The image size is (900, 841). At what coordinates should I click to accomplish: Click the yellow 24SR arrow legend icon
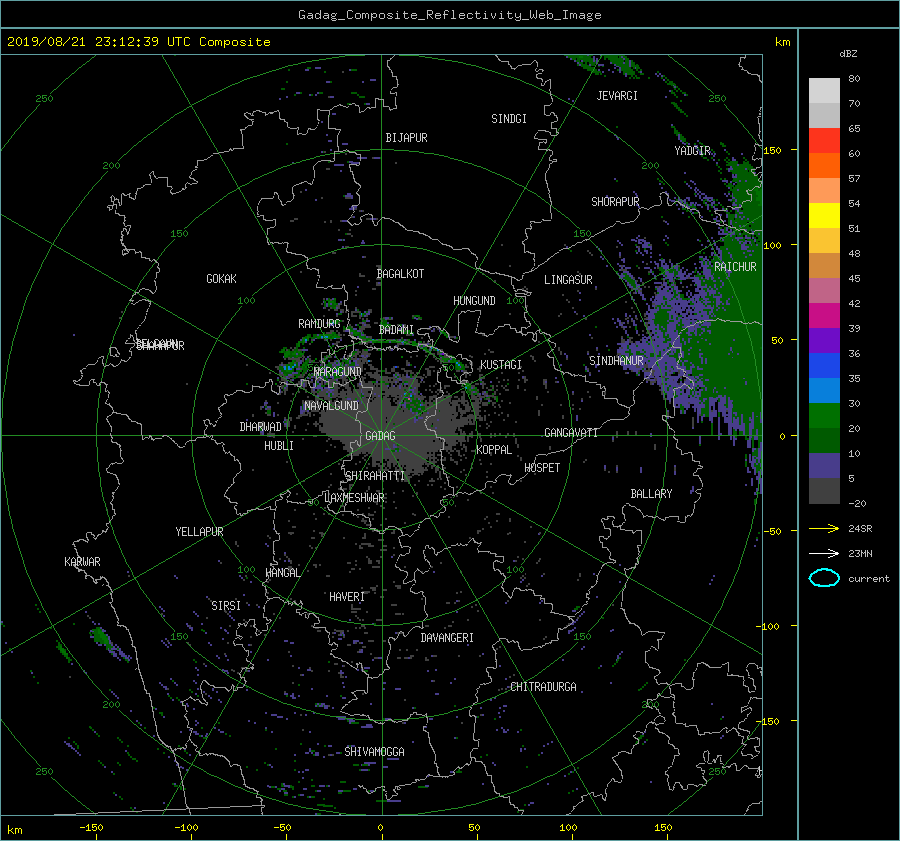coord(824,528)
